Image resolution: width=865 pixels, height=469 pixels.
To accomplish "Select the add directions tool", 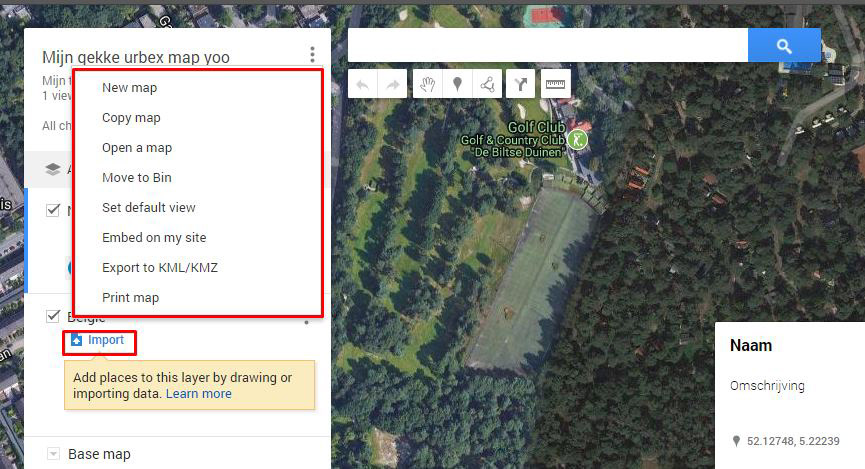I will pos(520,84).
